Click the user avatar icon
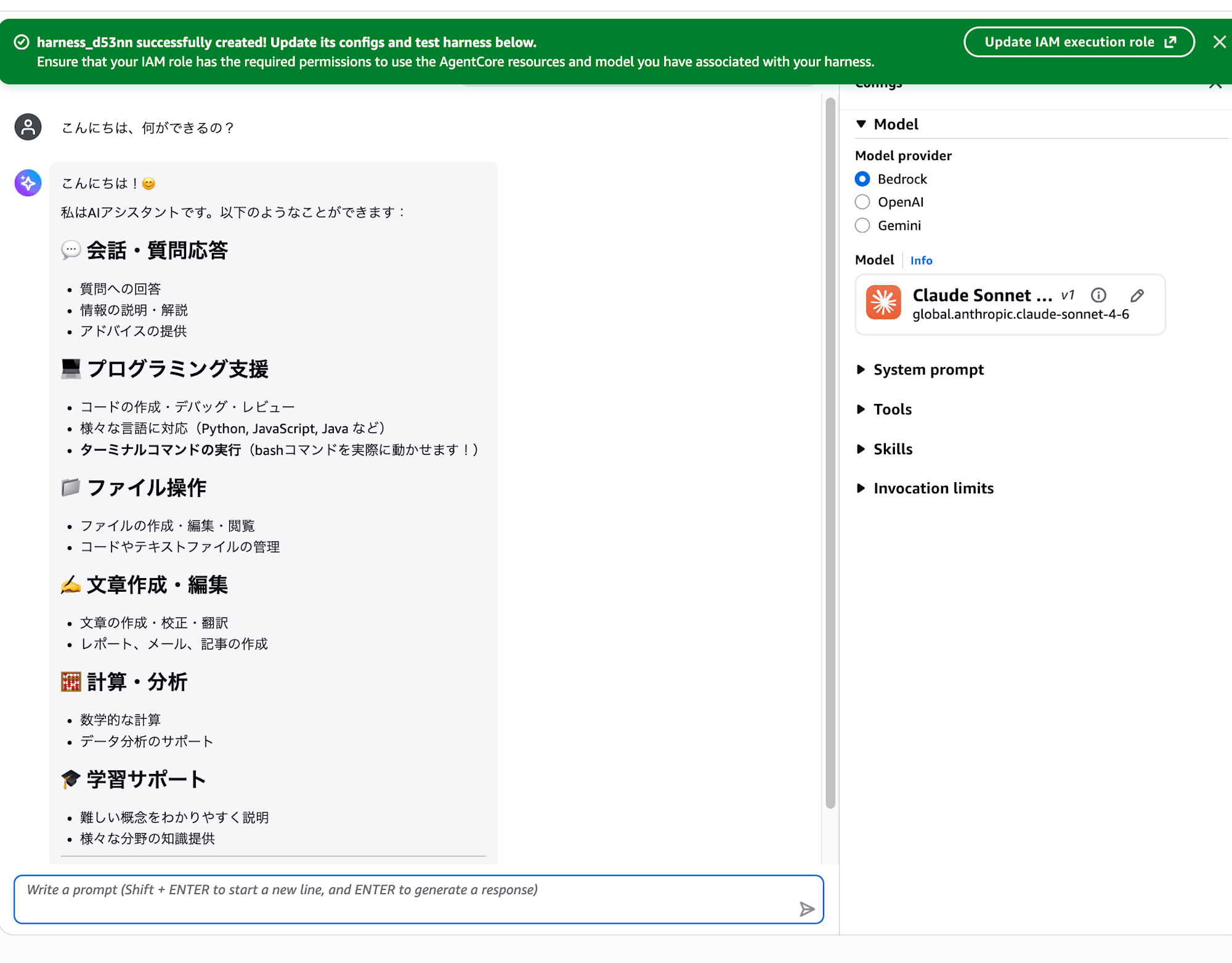This screenshot has width=1232, height=963. pos(28,127)
